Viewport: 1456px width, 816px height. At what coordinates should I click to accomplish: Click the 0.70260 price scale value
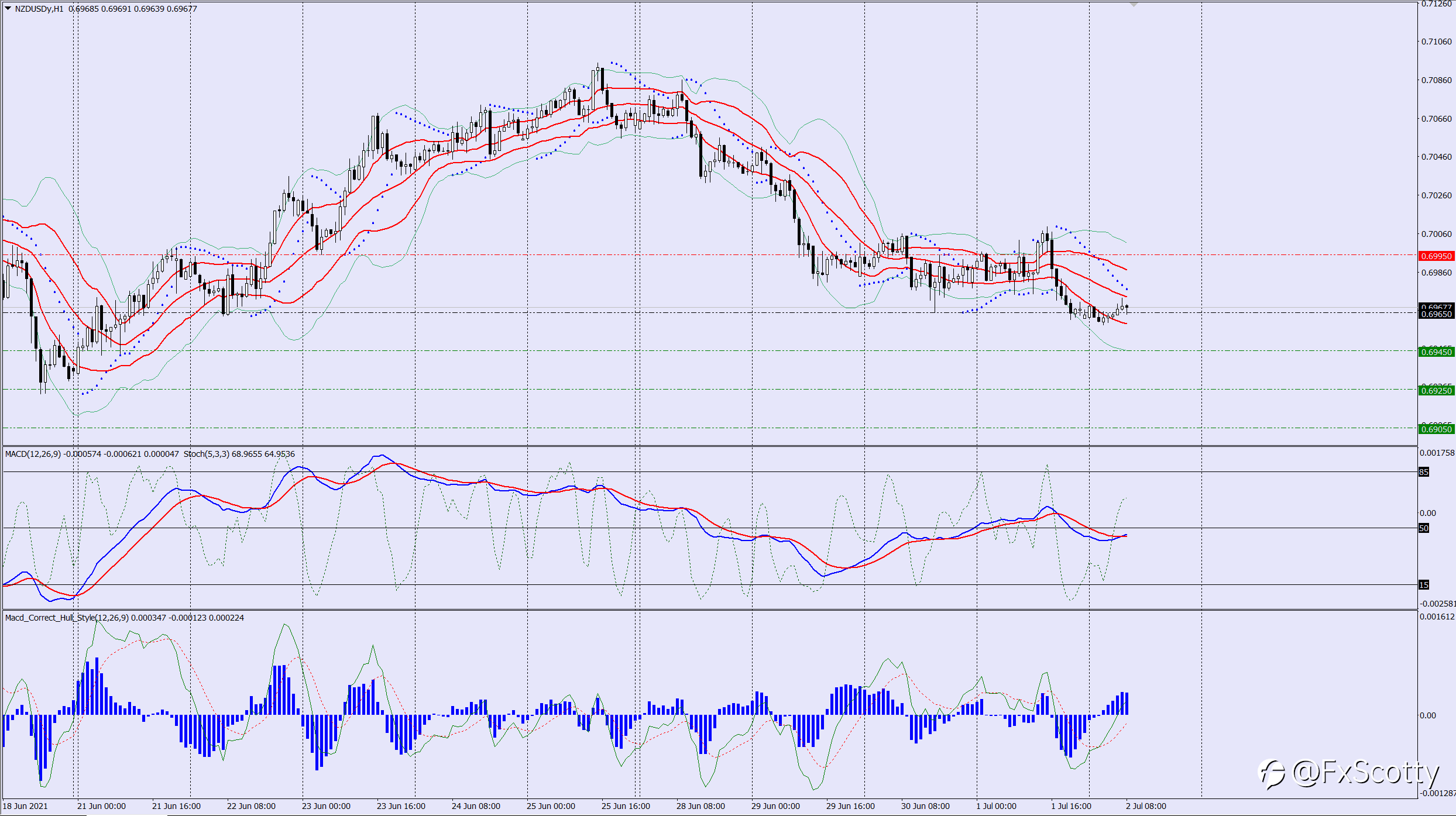point(1437,195)
